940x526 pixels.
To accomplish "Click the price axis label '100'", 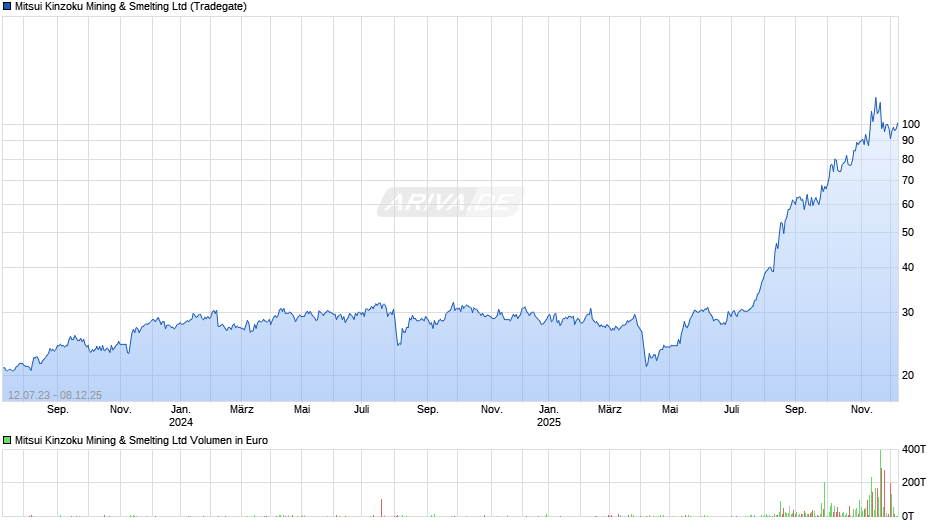I will 911,124.
